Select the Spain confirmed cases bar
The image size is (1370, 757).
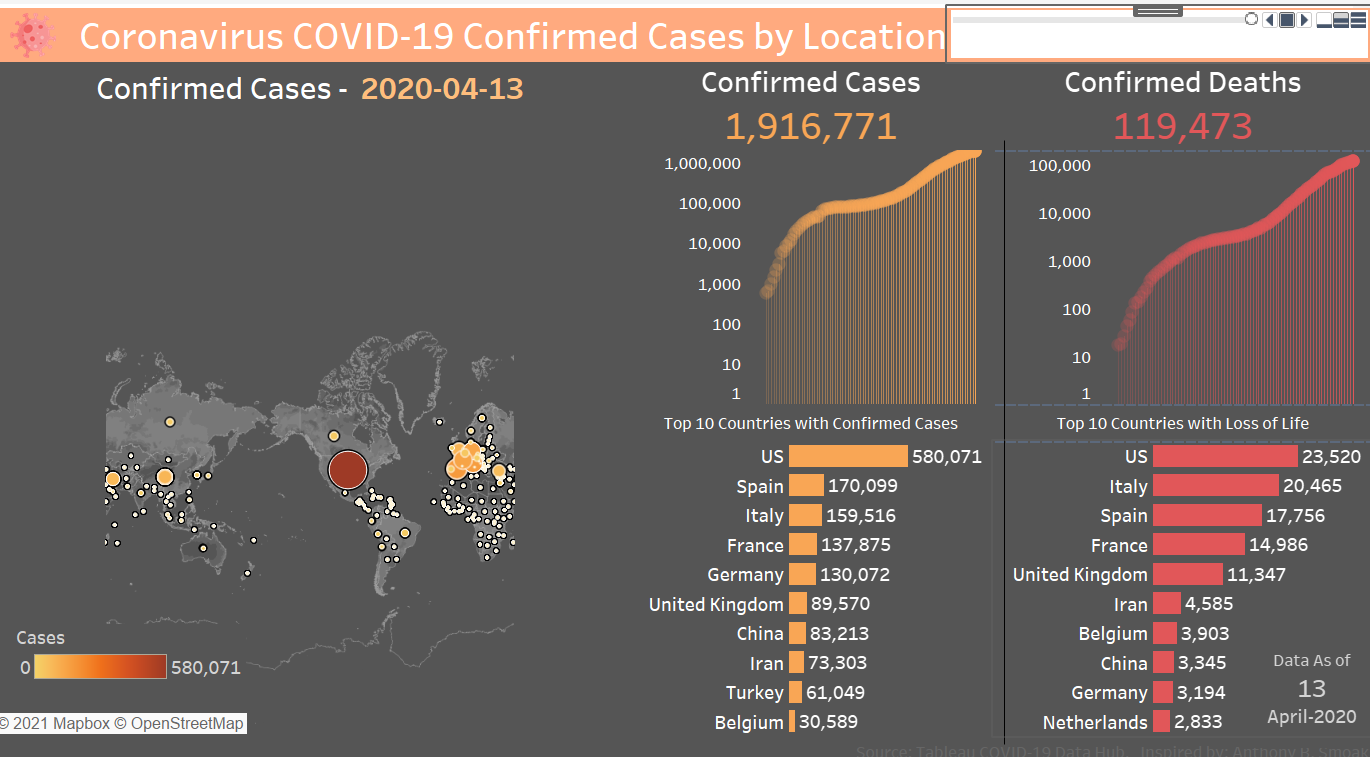pyautogui.click(x=806, y=486)
